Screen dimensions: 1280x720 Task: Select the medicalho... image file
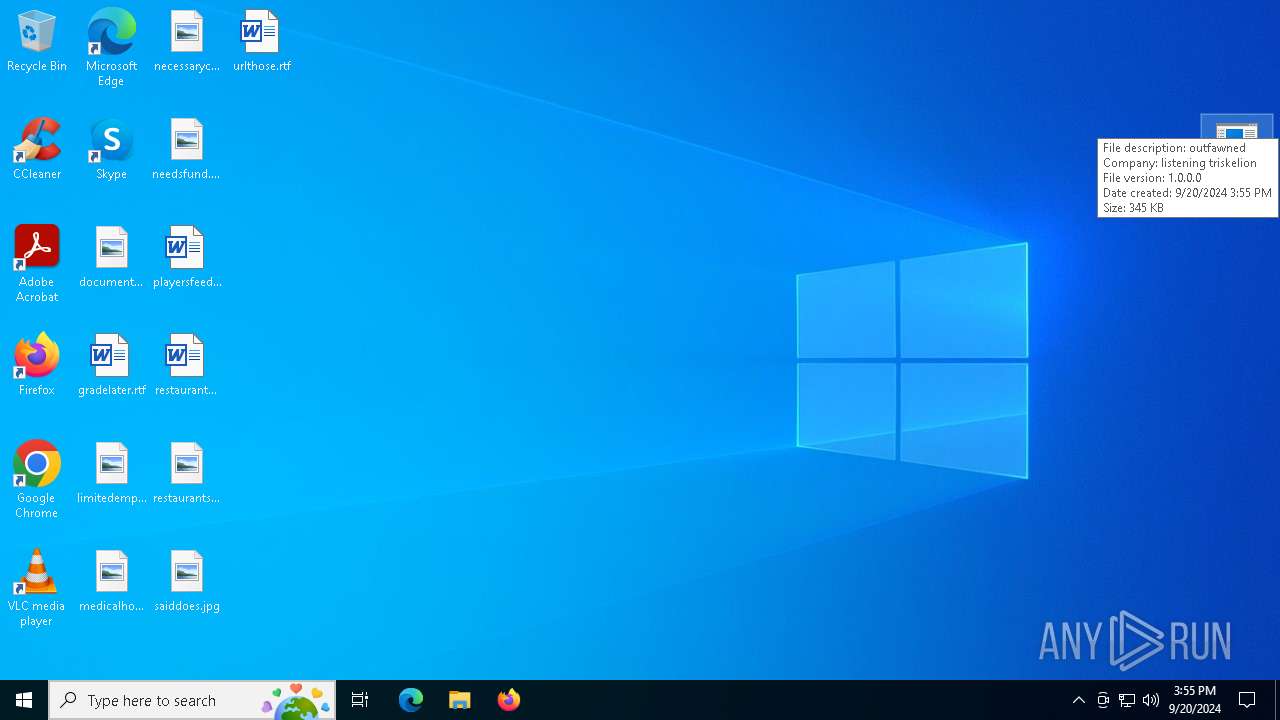point(111,582)
